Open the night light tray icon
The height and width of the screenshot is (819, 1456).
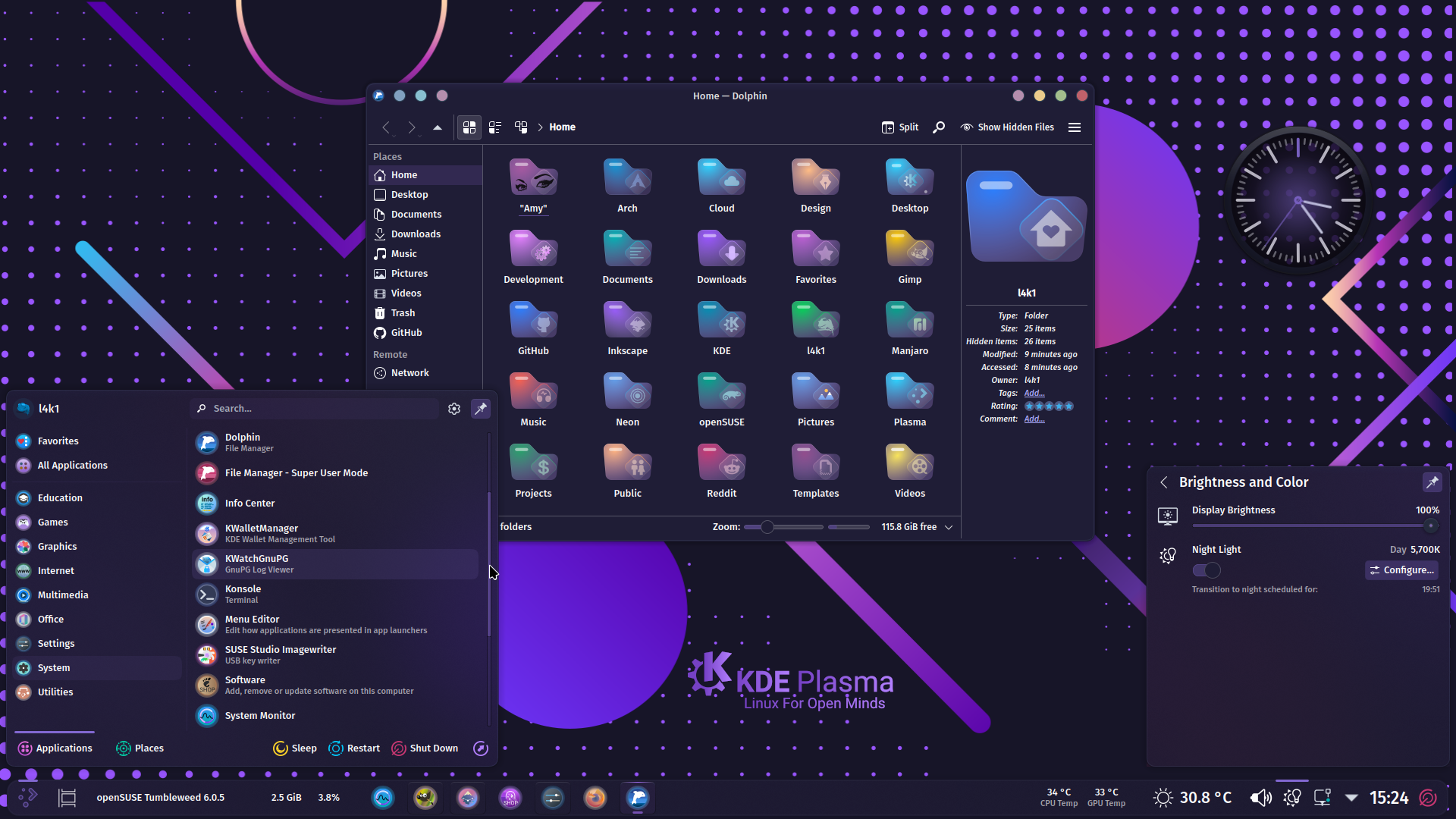click(x=1292, y=798)
